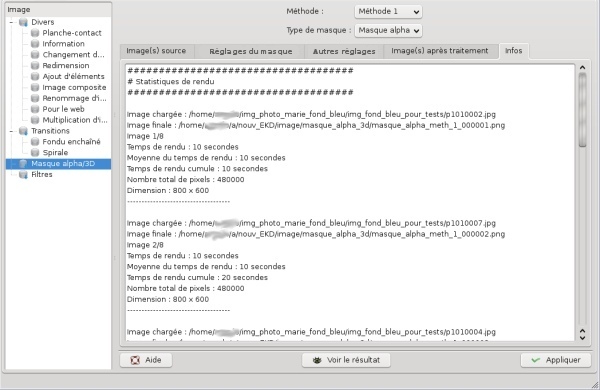This screenshot has width=600, height=390.
Task: Select Image composite in the tree
Action: coord(74,87)
